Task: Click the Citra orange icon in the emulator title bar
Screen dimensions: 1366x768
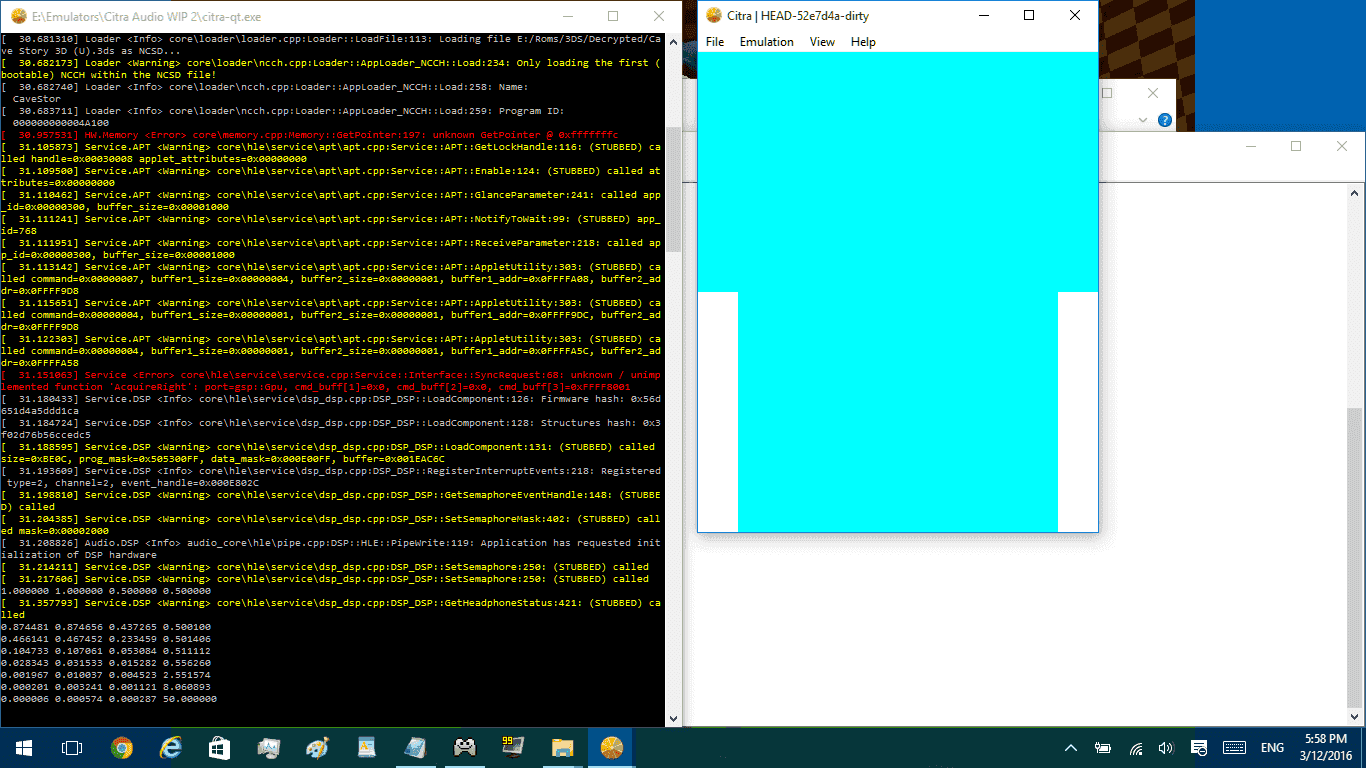Action: [714, 15]
